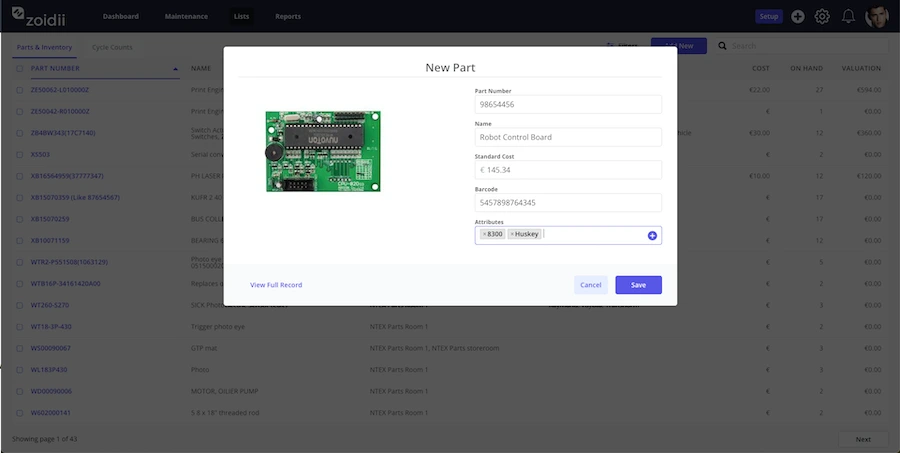Screen dimensions: 900x453
Task: Open the Lists menu
Action: click(242, 17)
